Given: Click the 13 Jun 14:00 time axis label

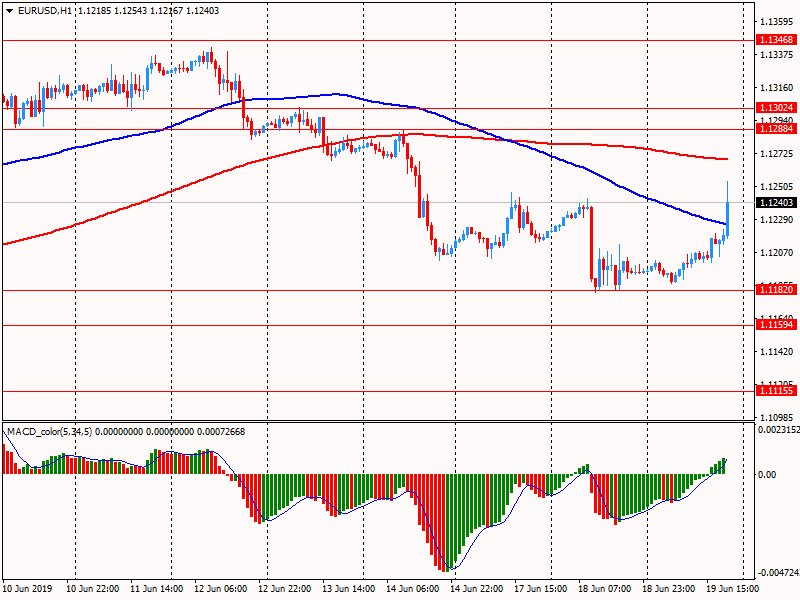Looking at the screenshot, I should coord(348,589).
